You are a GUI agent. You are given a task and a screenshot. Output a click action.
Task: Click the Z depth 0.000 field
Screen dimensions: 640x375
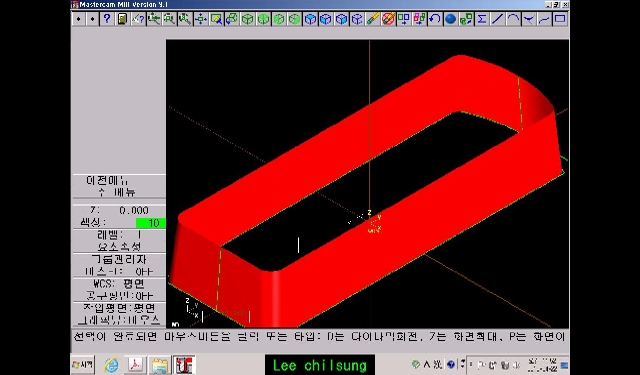coord(119,211)
